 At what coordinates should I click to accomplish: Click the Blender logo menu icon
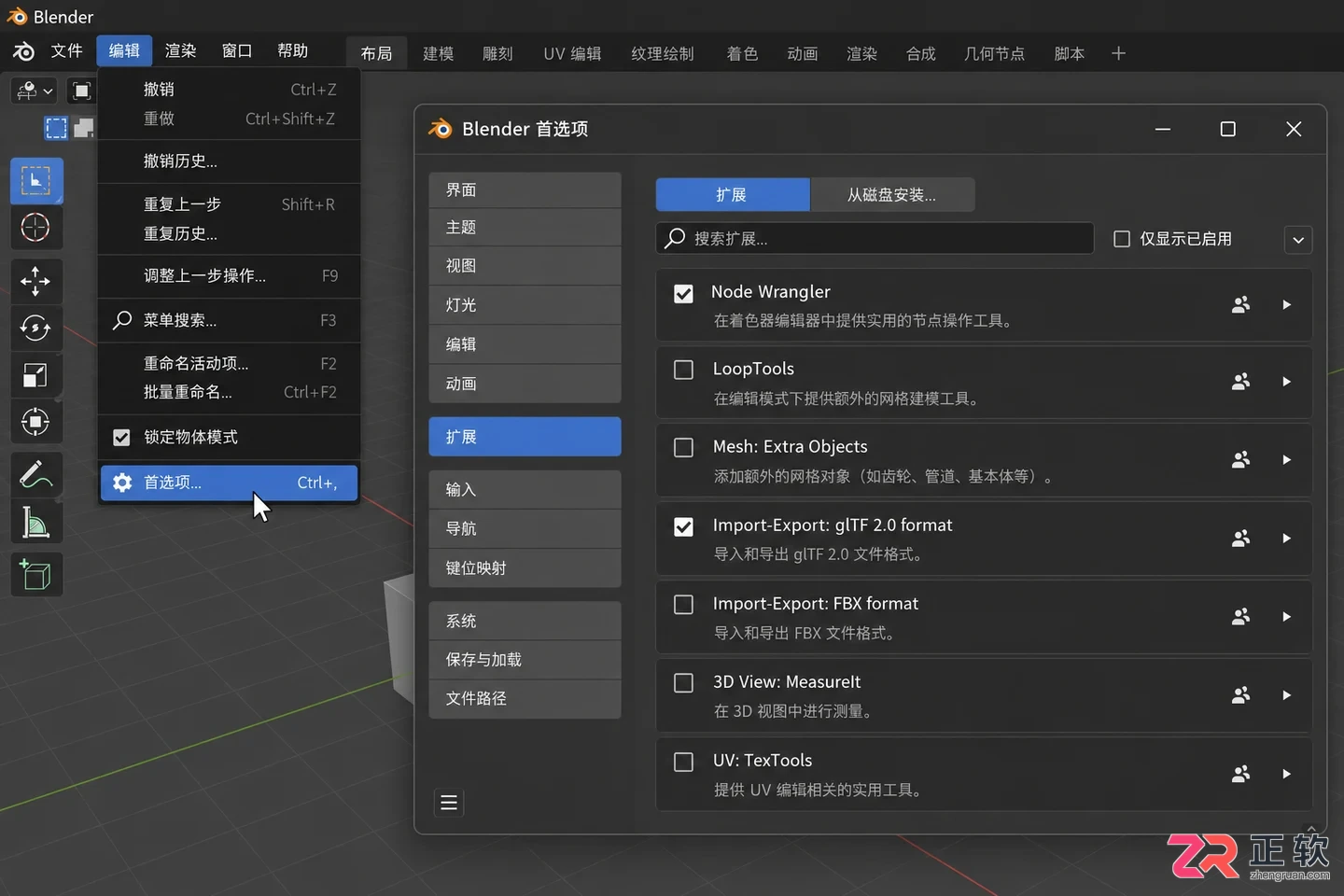23,51
